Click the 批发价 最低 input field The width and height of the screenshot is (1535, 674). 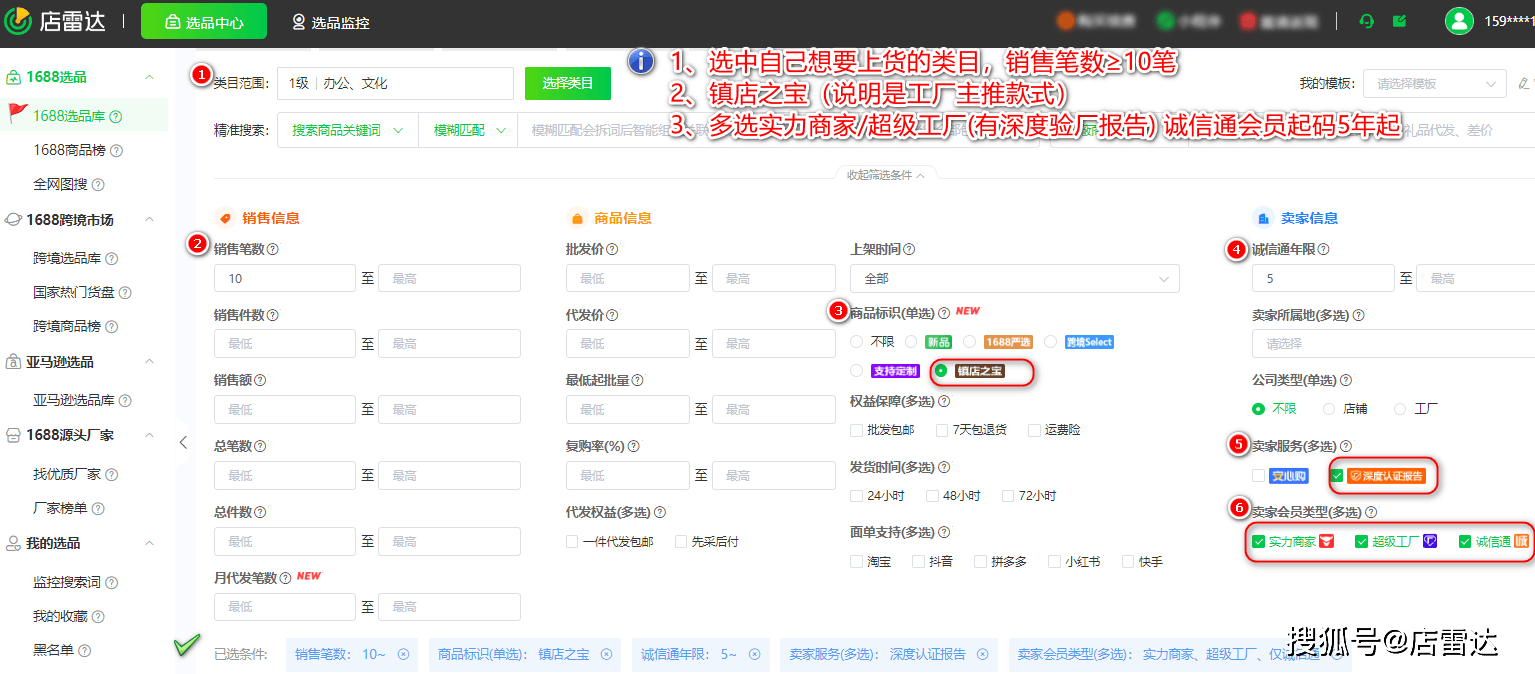tap(628, 278)
